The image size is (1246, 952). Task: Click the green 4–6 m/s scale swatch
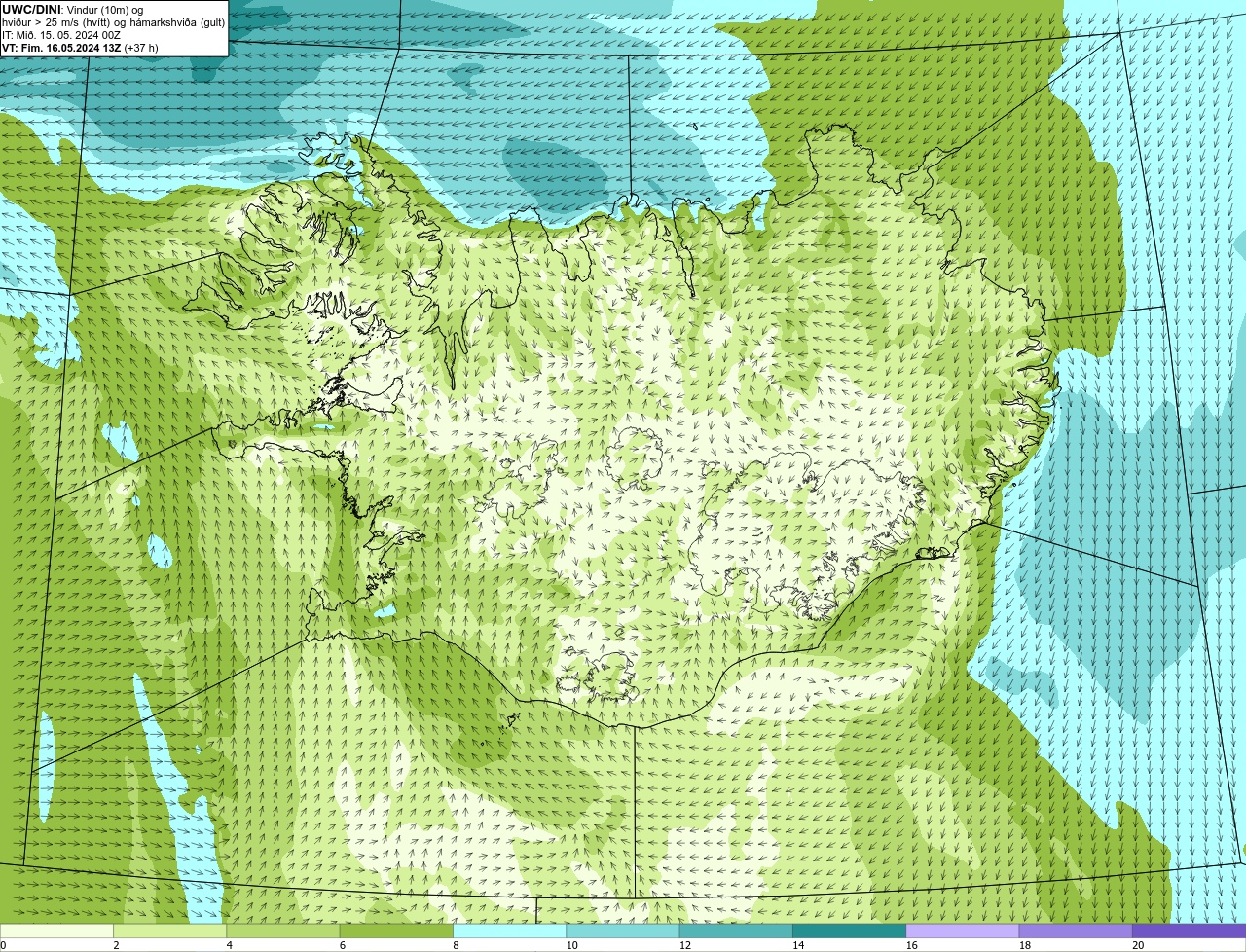pos(283,932)
